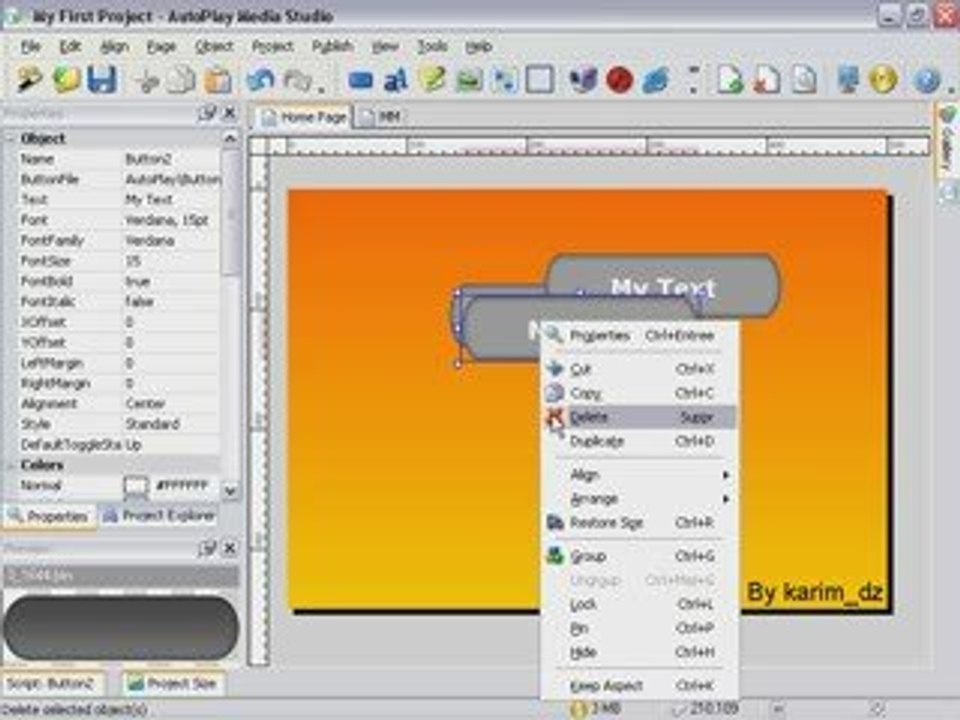Click the Cut scissors toolbar icon
This screenshot has height=720, width=960.
coord(147,80)
